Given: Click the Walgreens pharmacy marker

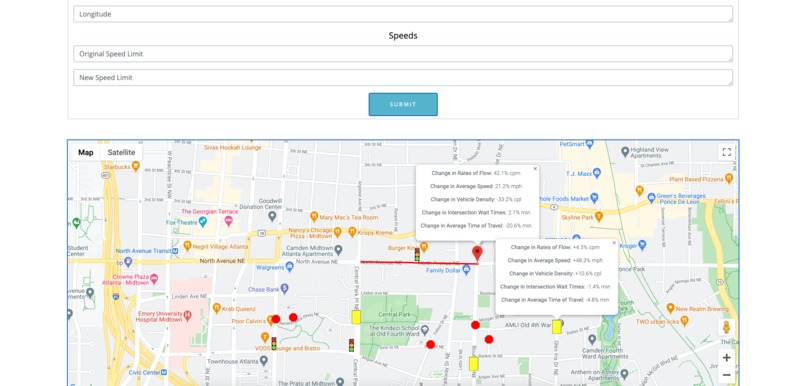Looking at the screenshot, I should (x=289, y=267).
